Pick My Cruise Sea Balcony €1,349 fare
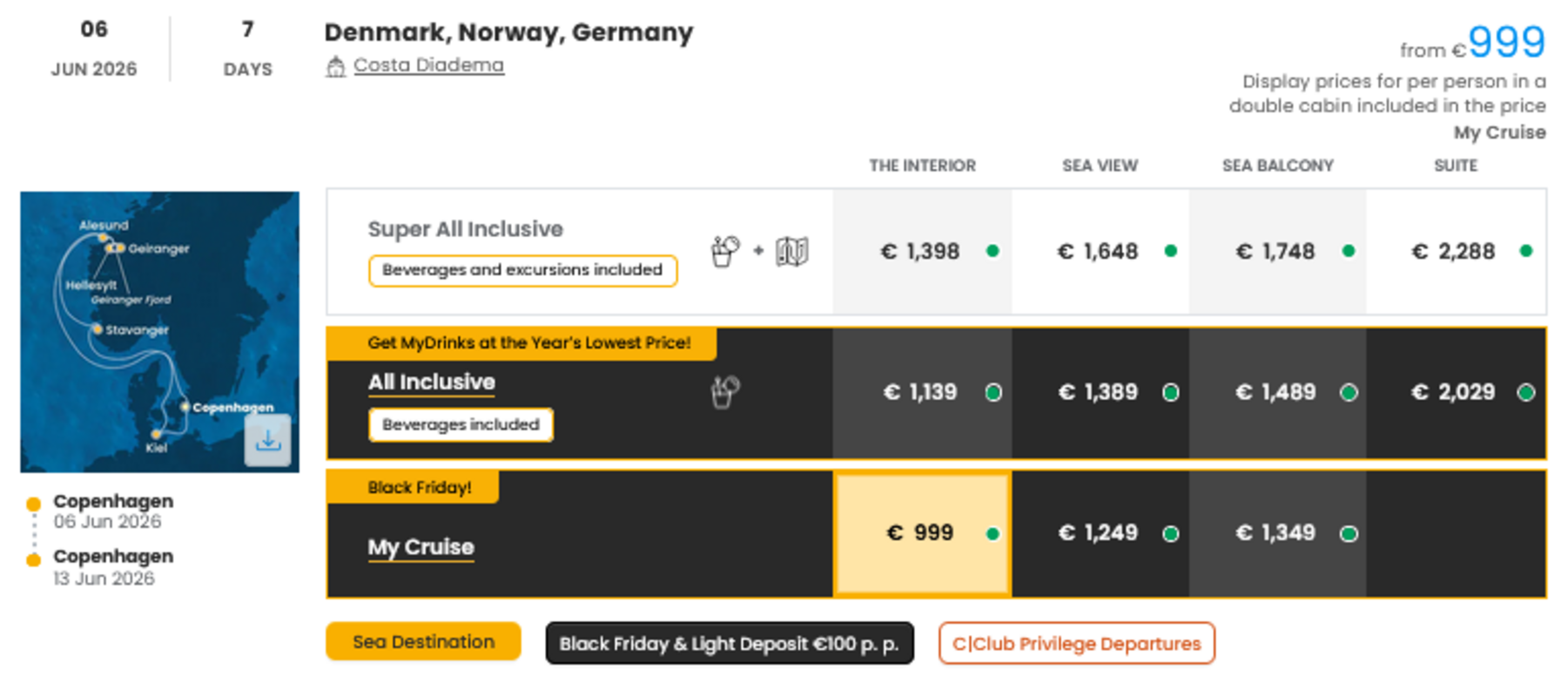 1277,533
